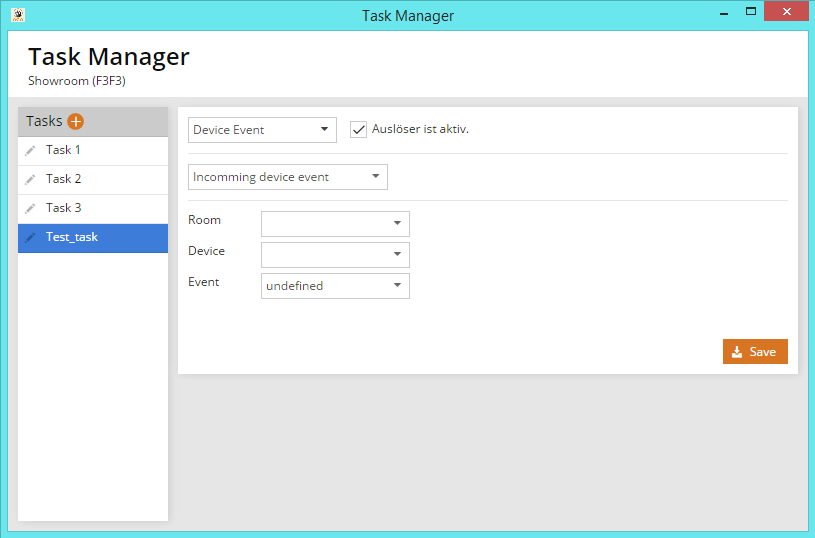Click the pencil icon beside Task 2
The image size is (815, 538).
[x=30, y=180]
